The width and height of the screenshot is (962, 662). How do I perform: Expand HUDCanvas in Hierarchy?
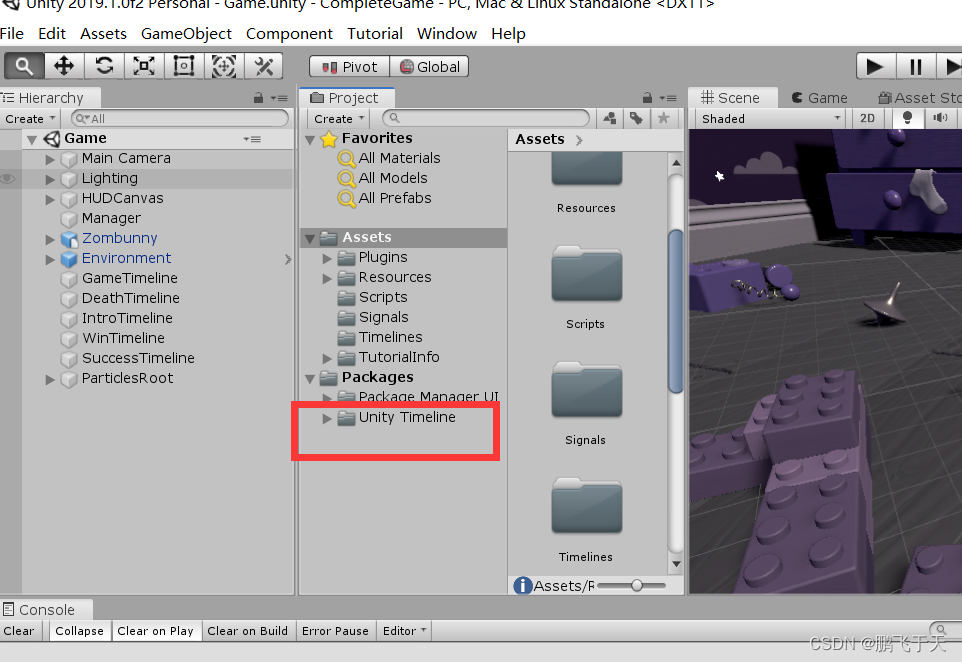coord(50,199)
